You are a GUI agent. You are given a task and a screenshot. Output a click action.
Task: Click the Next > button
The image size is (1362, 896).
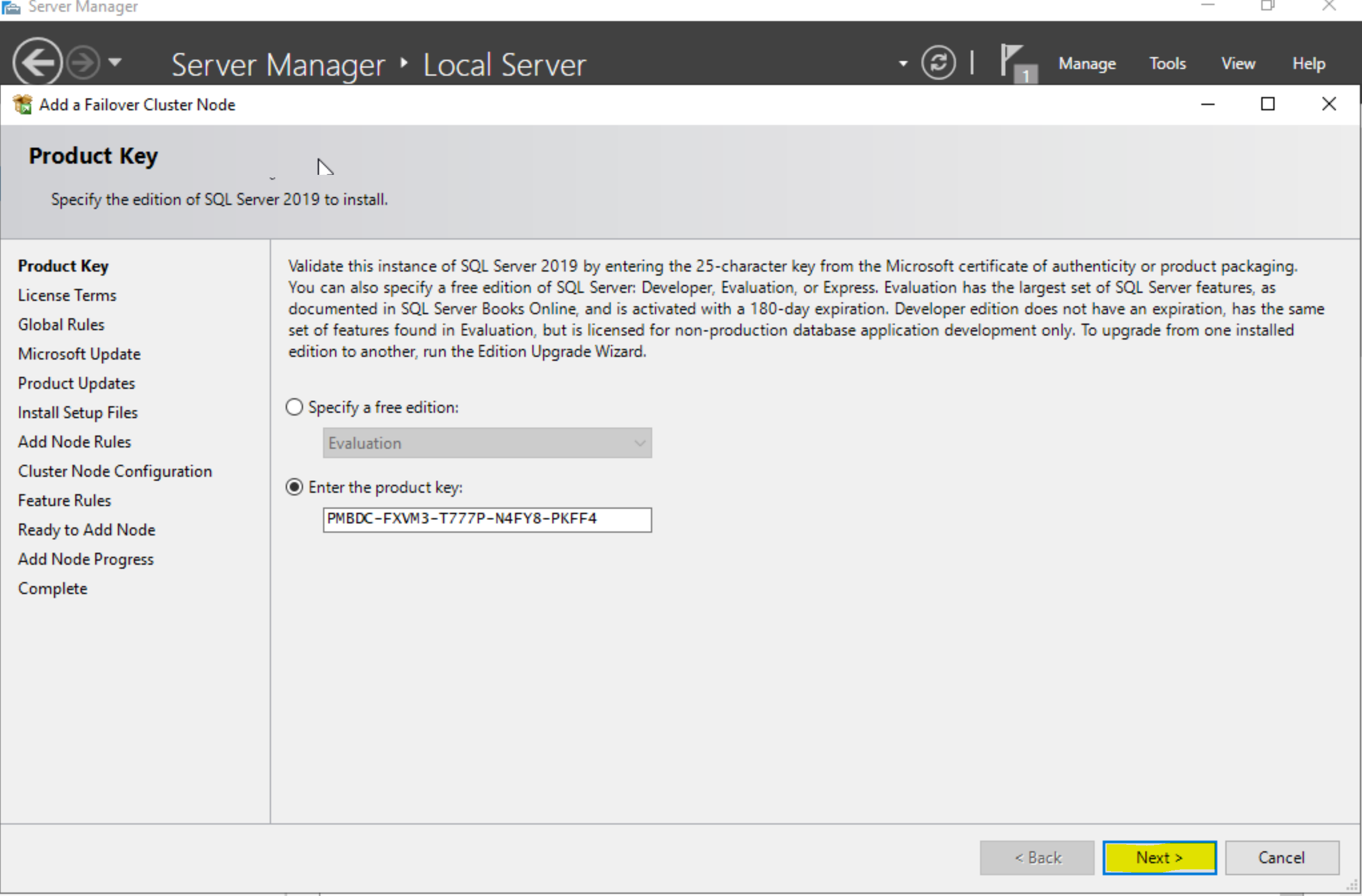tap(1159, 857)
